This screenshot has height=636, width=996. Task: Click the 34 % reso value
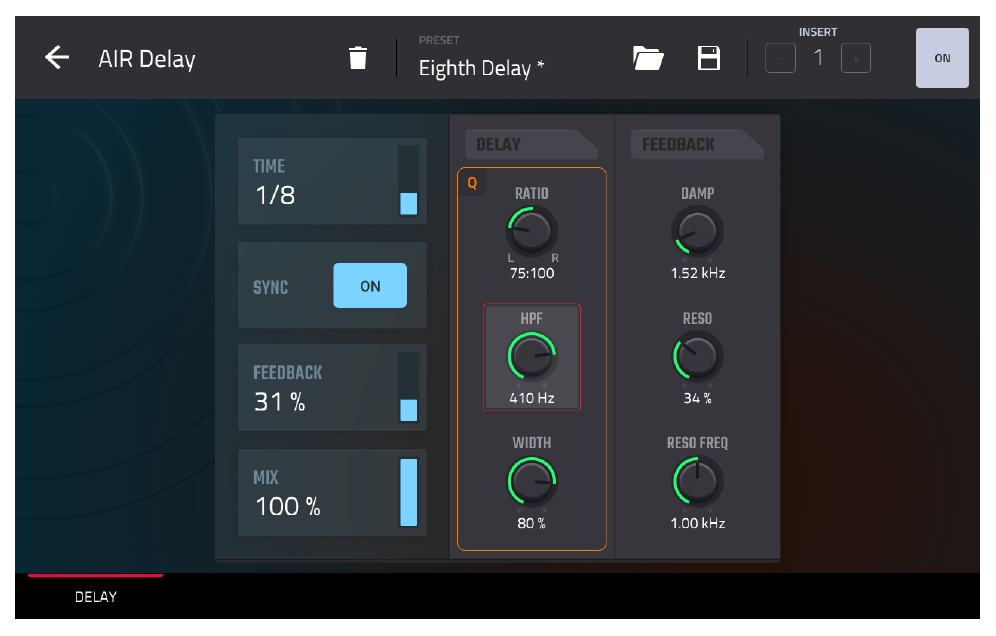click(x=697, y=398)
